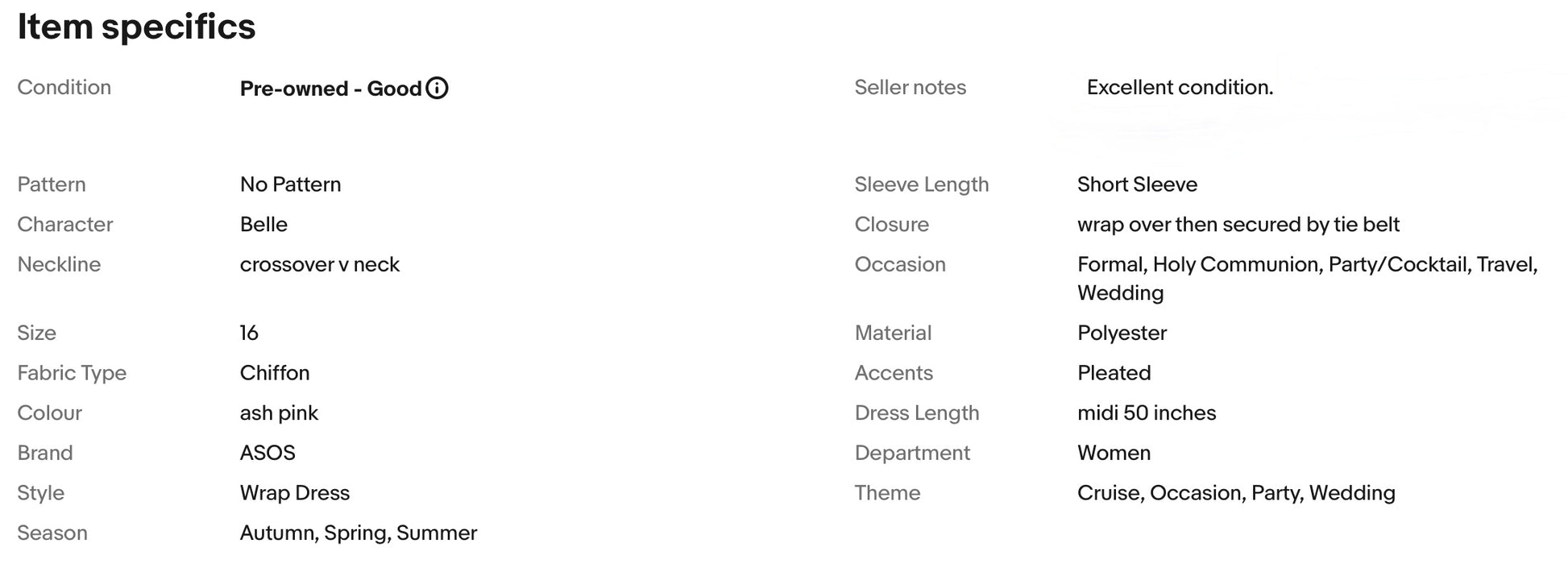Screen dimensions: 1568x572
Task: Click the wrap over tie belt closure text
Action: tap(1238, 224)
